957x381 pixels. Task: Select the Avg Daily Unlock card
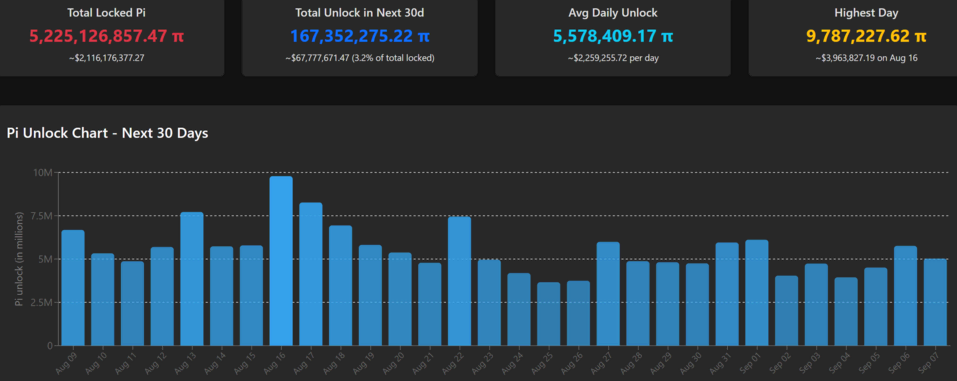tap(613, 37)
